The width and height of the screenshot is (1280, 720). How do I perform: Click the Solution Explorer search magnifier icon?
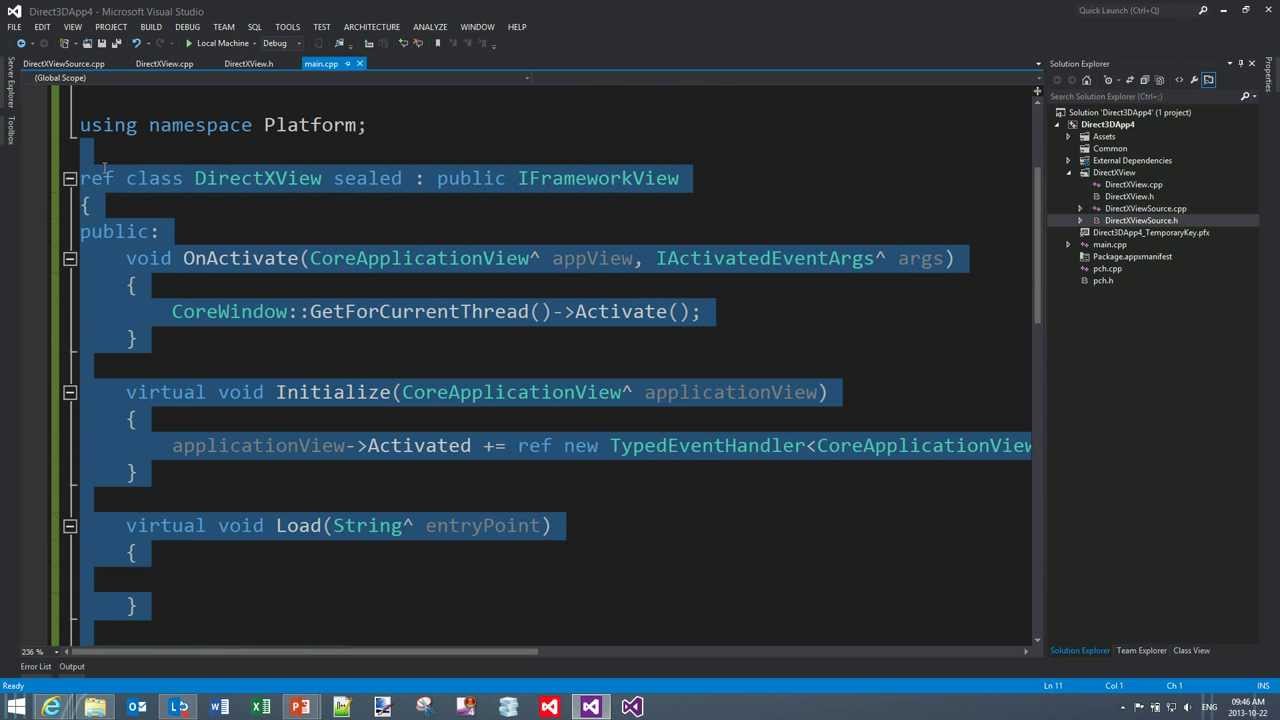(1245, 96)
